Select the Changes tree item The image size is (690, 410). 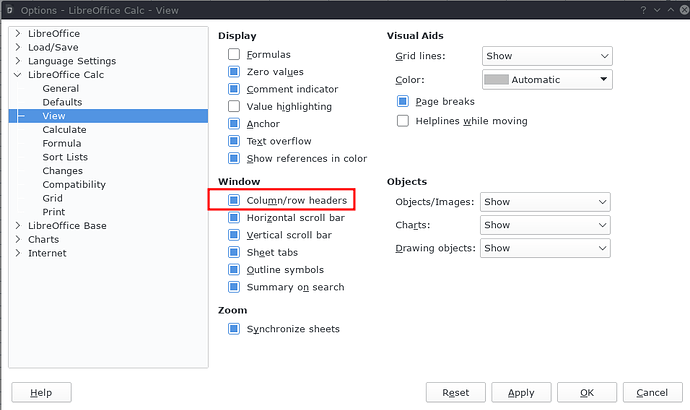[62, 171]
